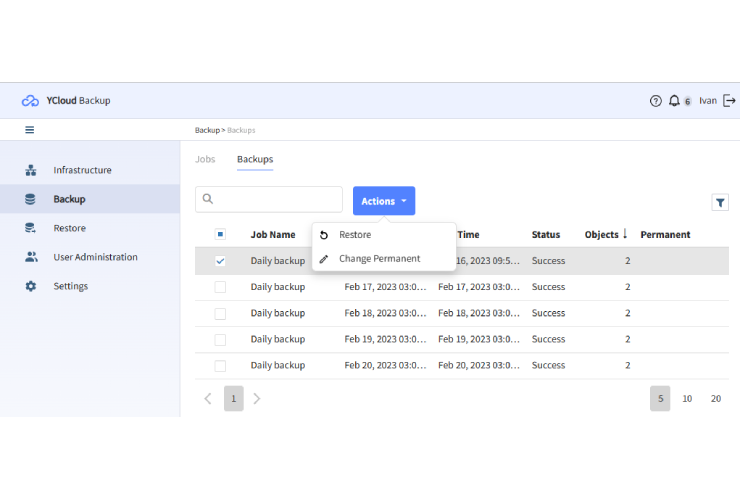740x500 pixels.
Task: Open the help question mark icon
Action: pos(656,101)
